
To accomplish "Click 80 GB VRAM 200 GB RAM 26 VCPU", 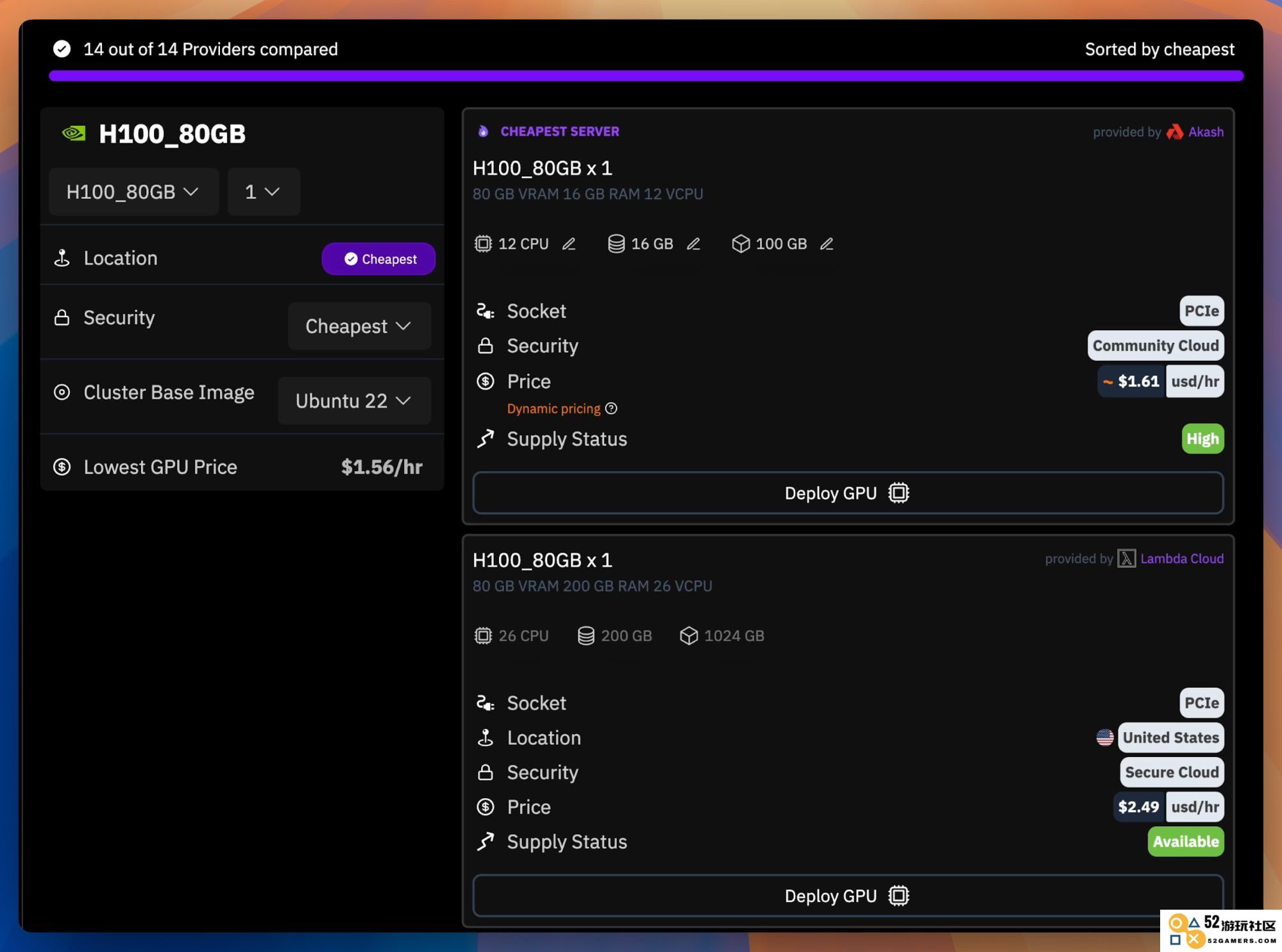I will tap(593, 586).
